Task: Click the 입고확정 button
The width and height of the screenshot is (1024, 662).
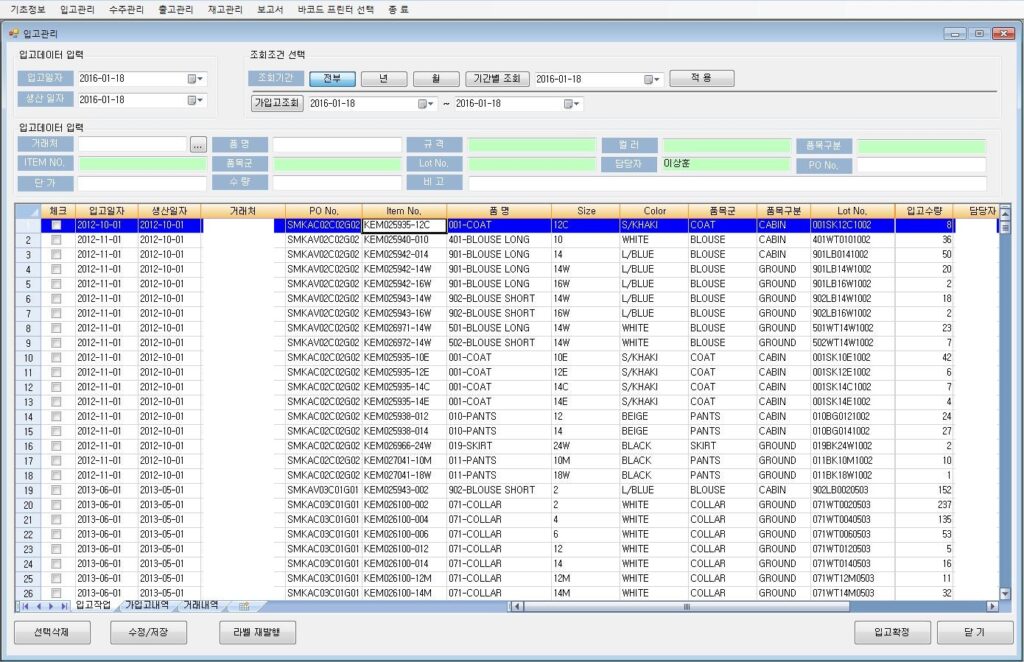Action: (x=892, y=633)
